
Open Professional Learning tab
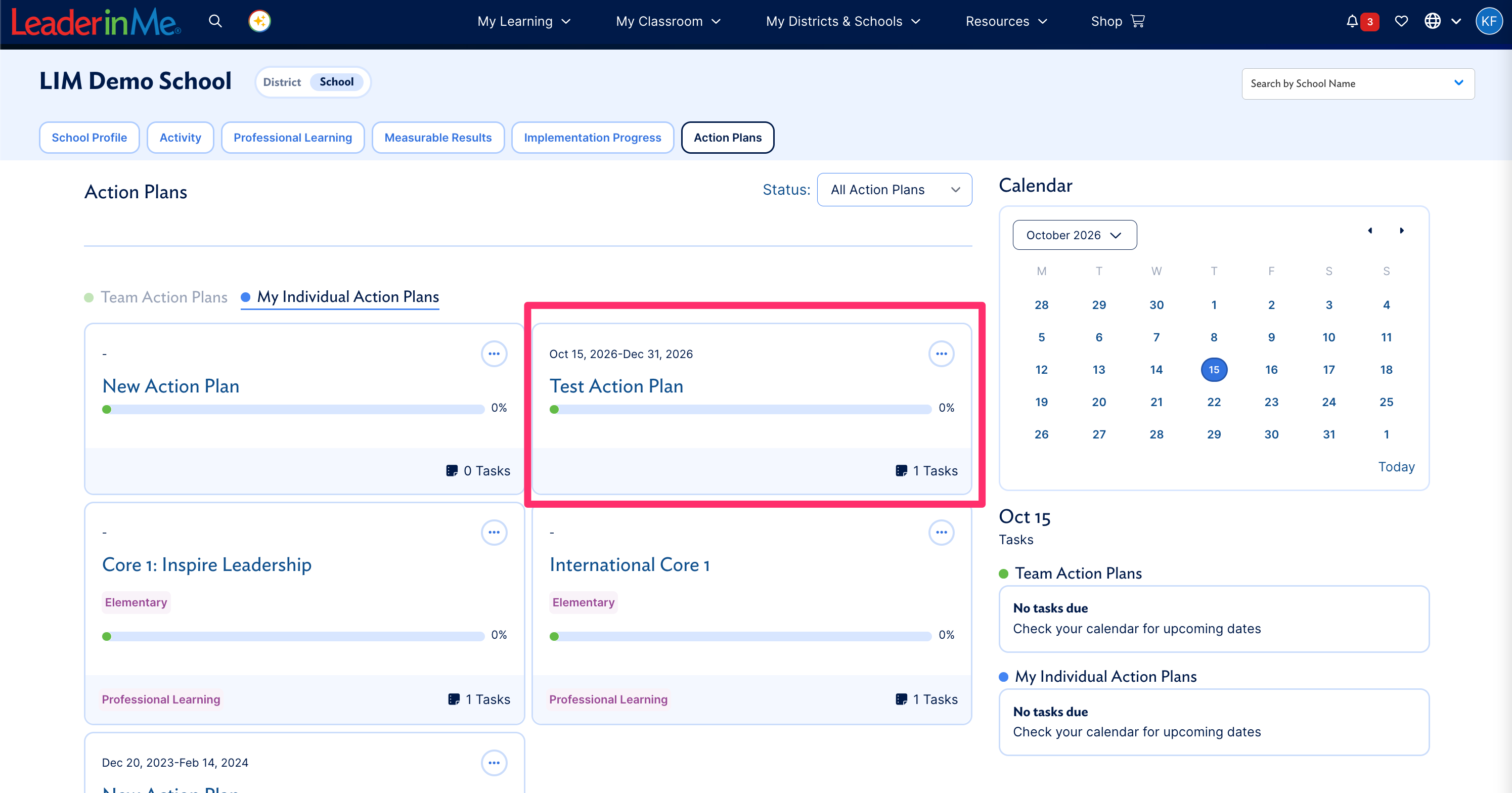292,138
